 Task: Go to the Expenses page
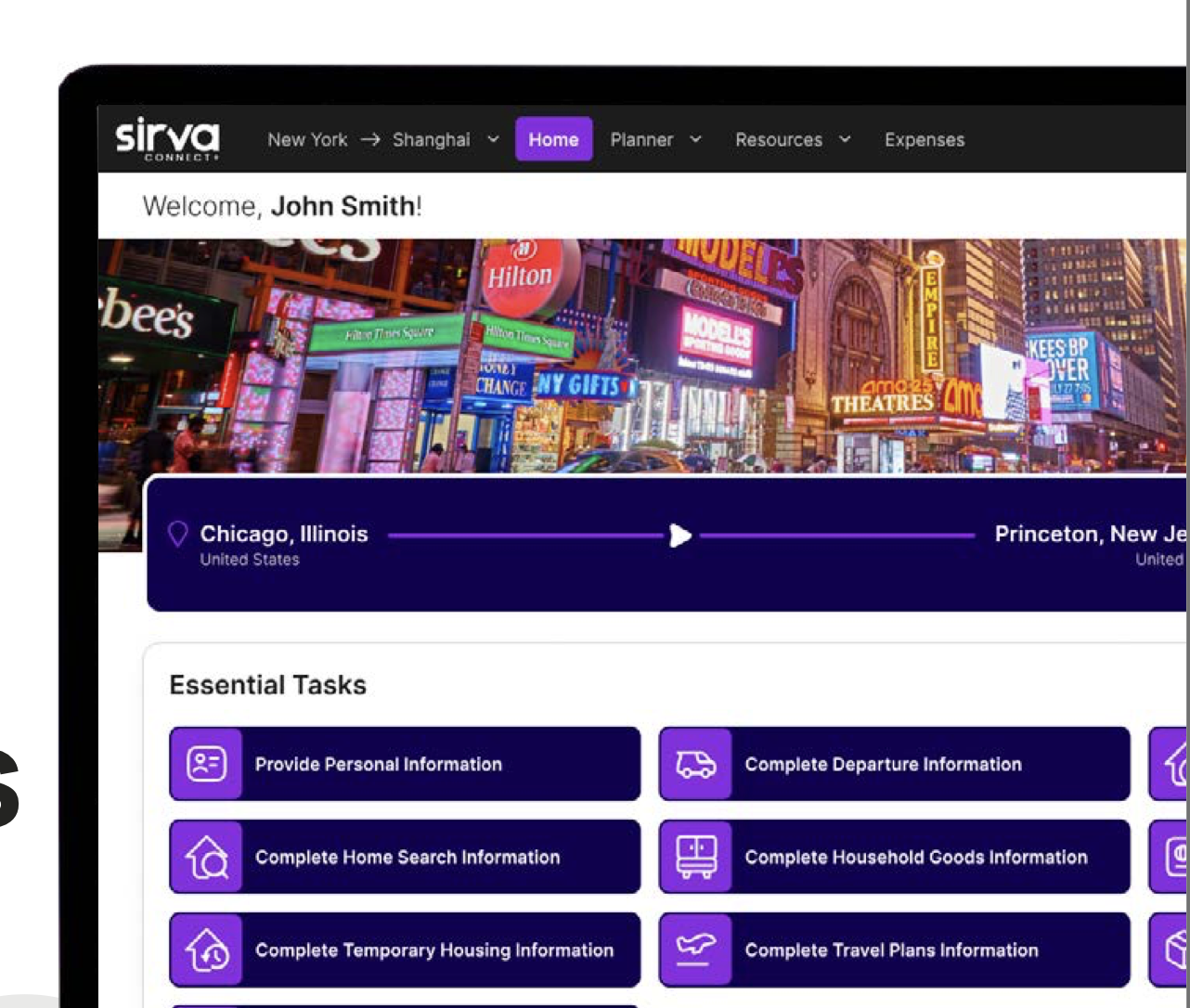(x=925, y=139)
